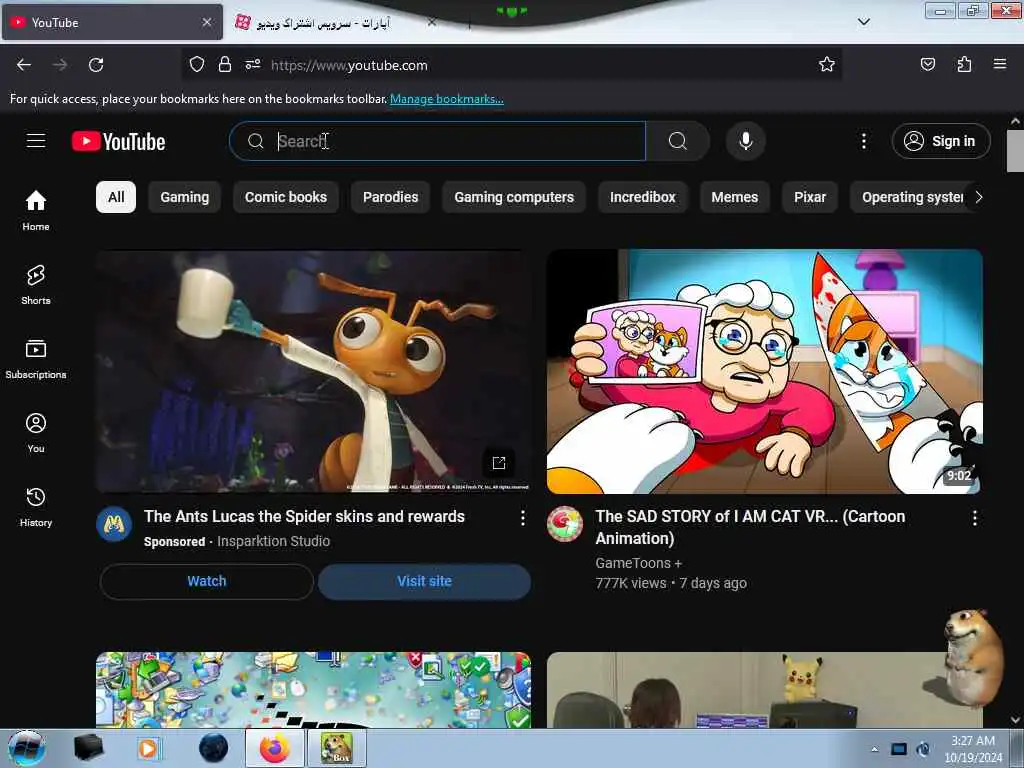Open the Windows Start orb

27,748
